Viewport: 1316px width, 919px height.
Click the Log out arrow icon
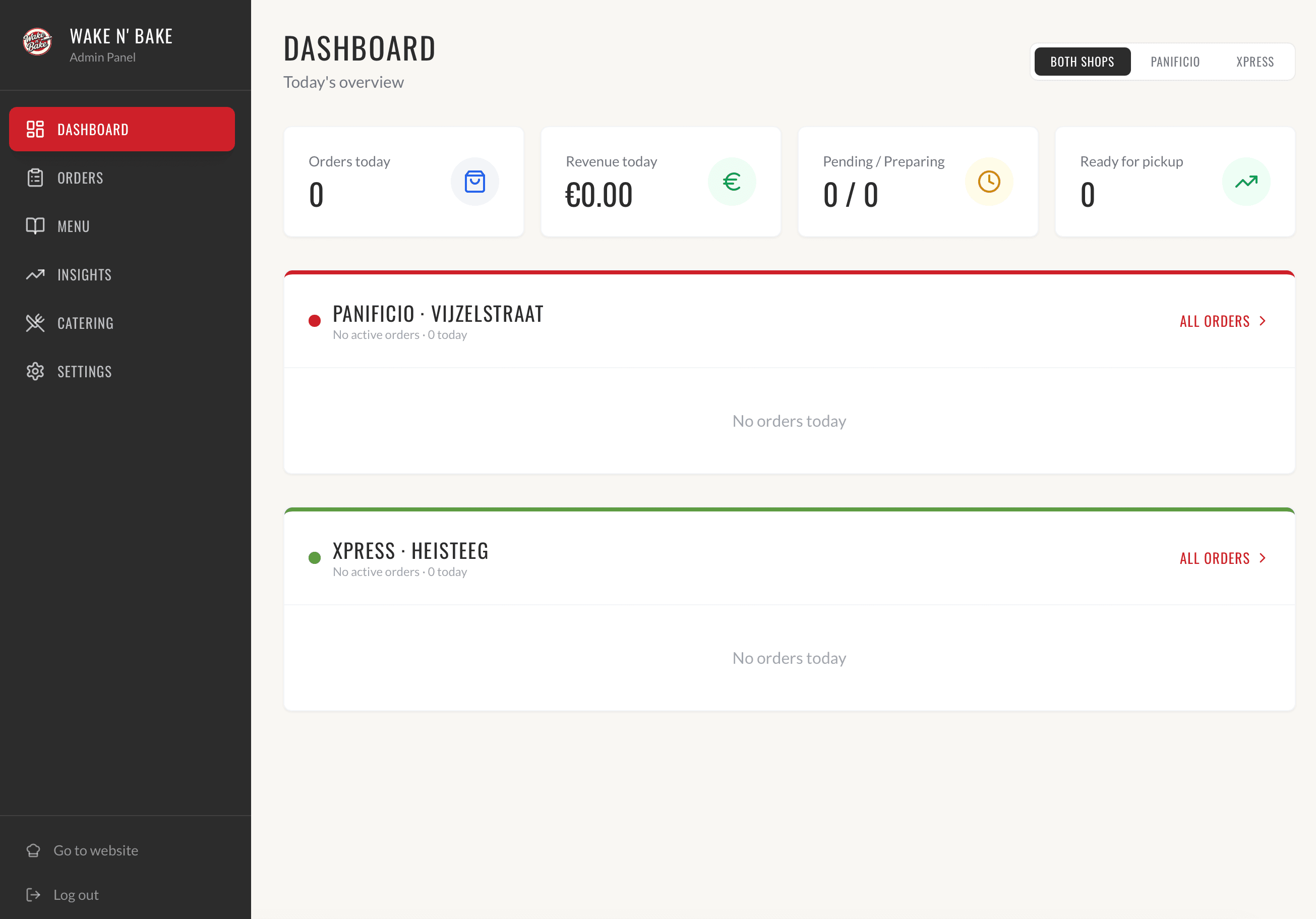tap(33, 894)
